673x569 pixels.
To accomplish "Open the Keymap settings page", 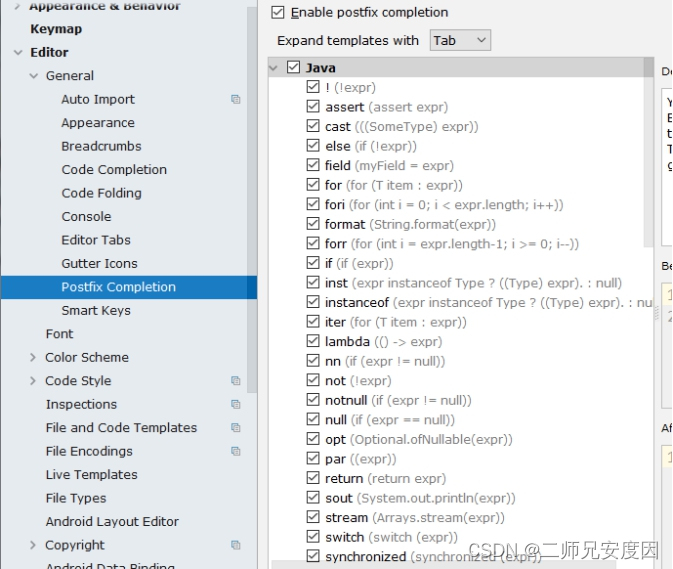I will [56, 29].
